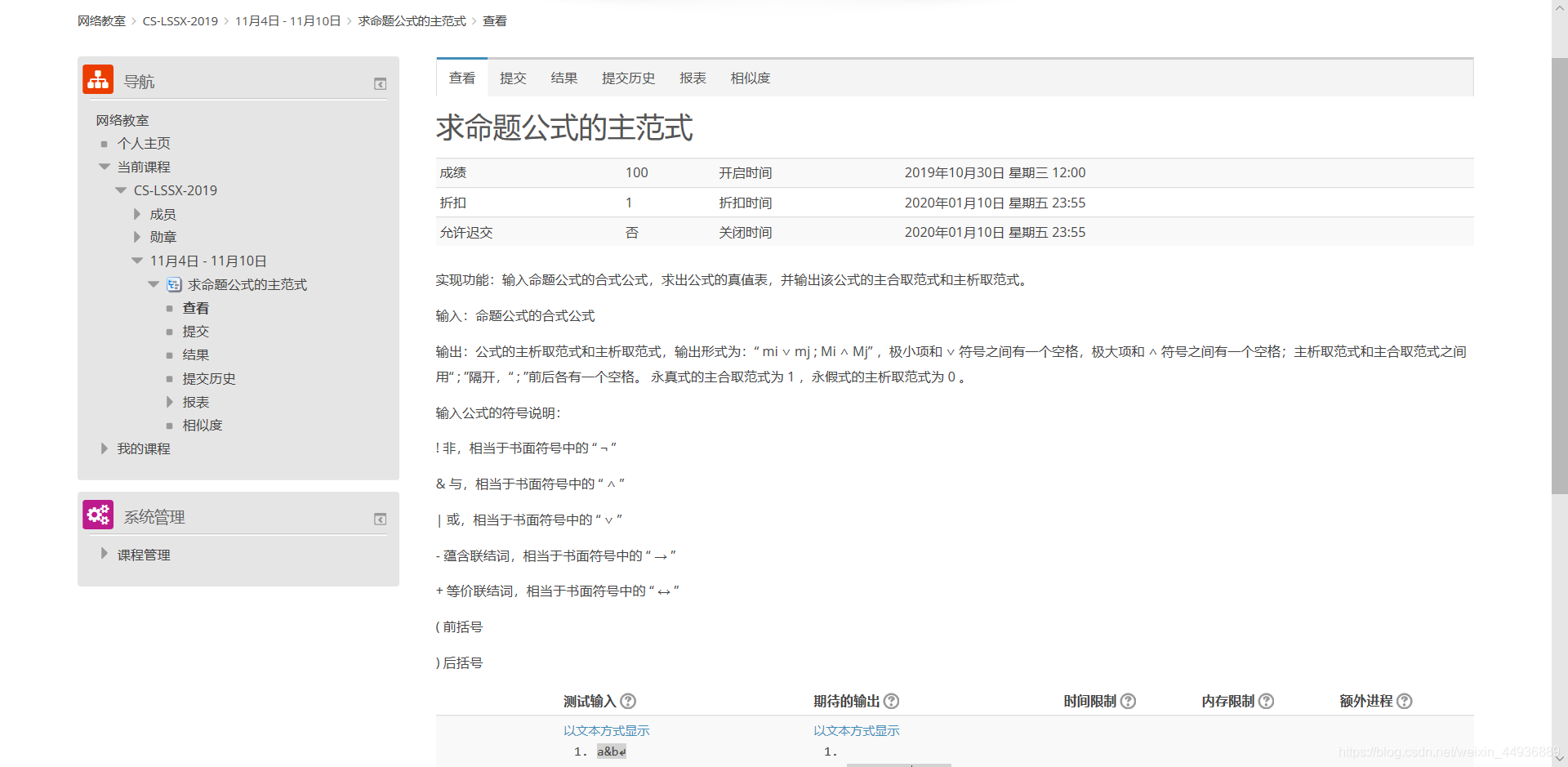This screenshot has width=1568, height=767.
Task: Expand the 课程管理 tree node
Action: pos(105,554)
